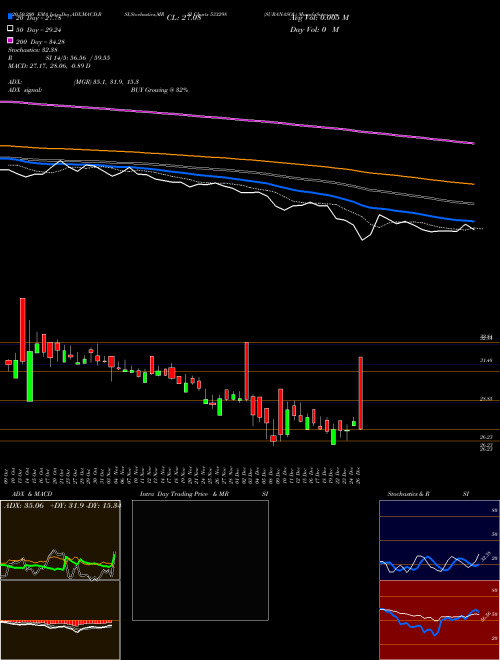Click the 'SI 14/3: 36.36 / 39.35' readout
Image resolution: width=500 pixels, height=660 pixels.
78,58
